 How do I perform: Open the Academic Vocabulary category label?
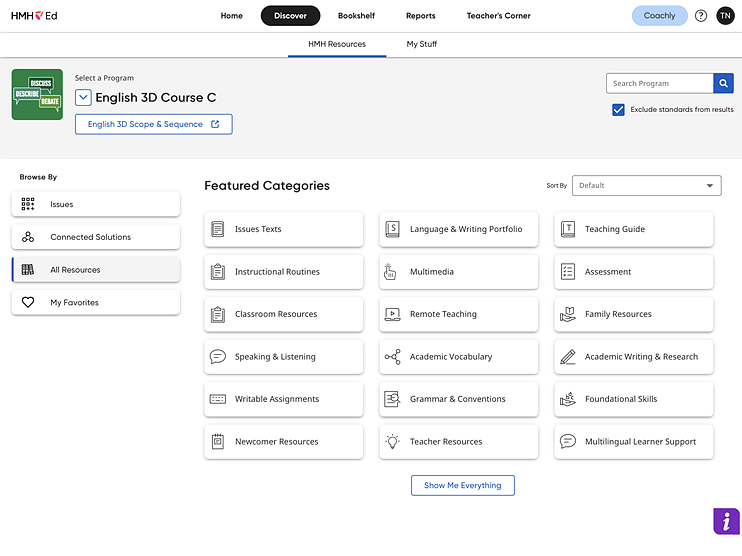point(450,356)
